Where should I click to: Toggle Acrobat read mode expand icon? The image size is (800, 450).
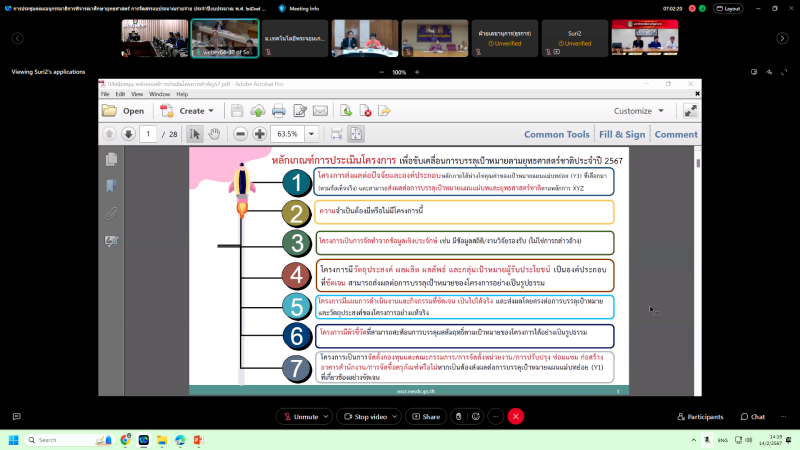point(689,111)
